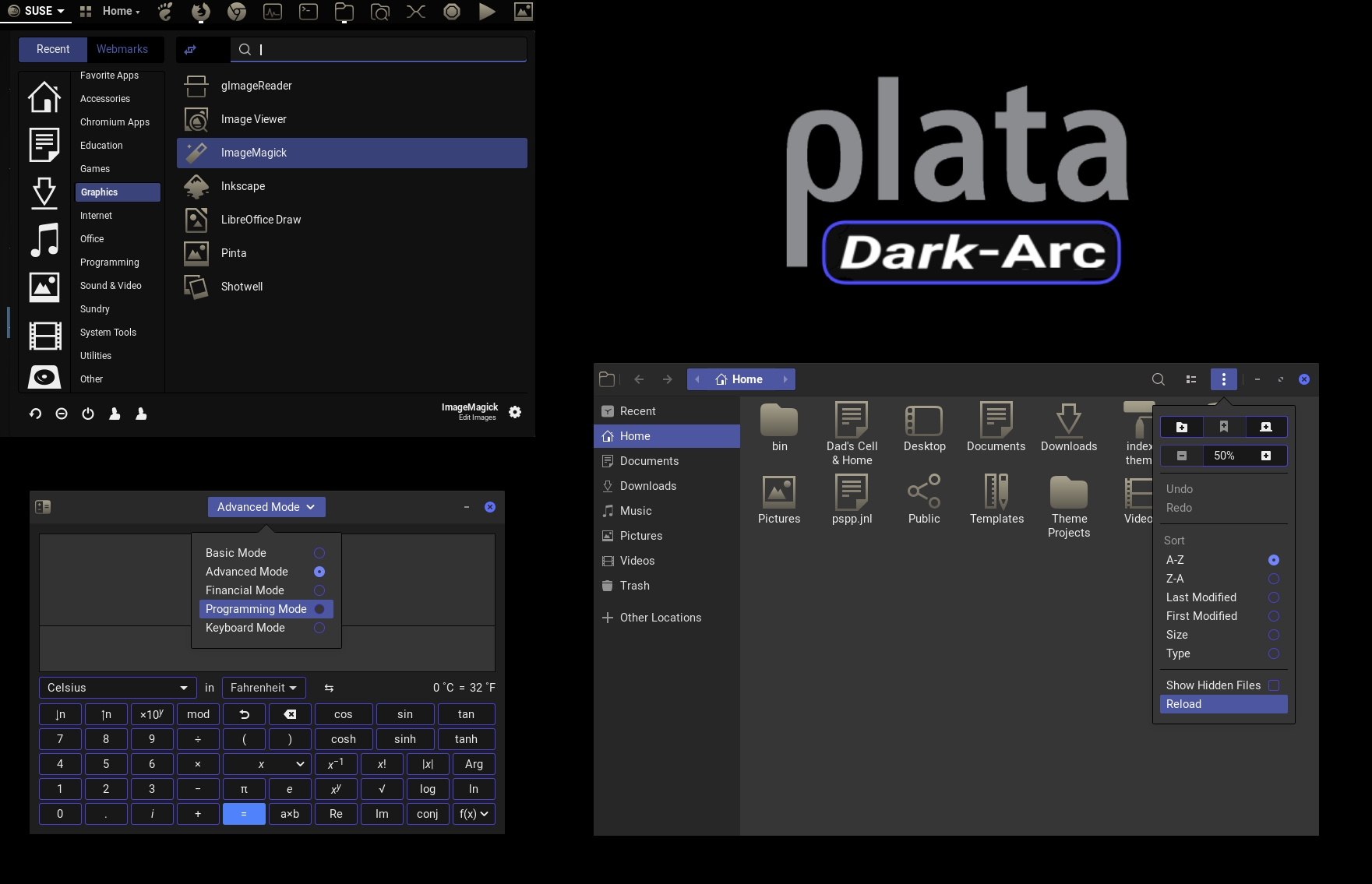Click the mod button in calculator
Image resolution: width=1372 pixels, height=884 pixels.
tap(198, 714)
